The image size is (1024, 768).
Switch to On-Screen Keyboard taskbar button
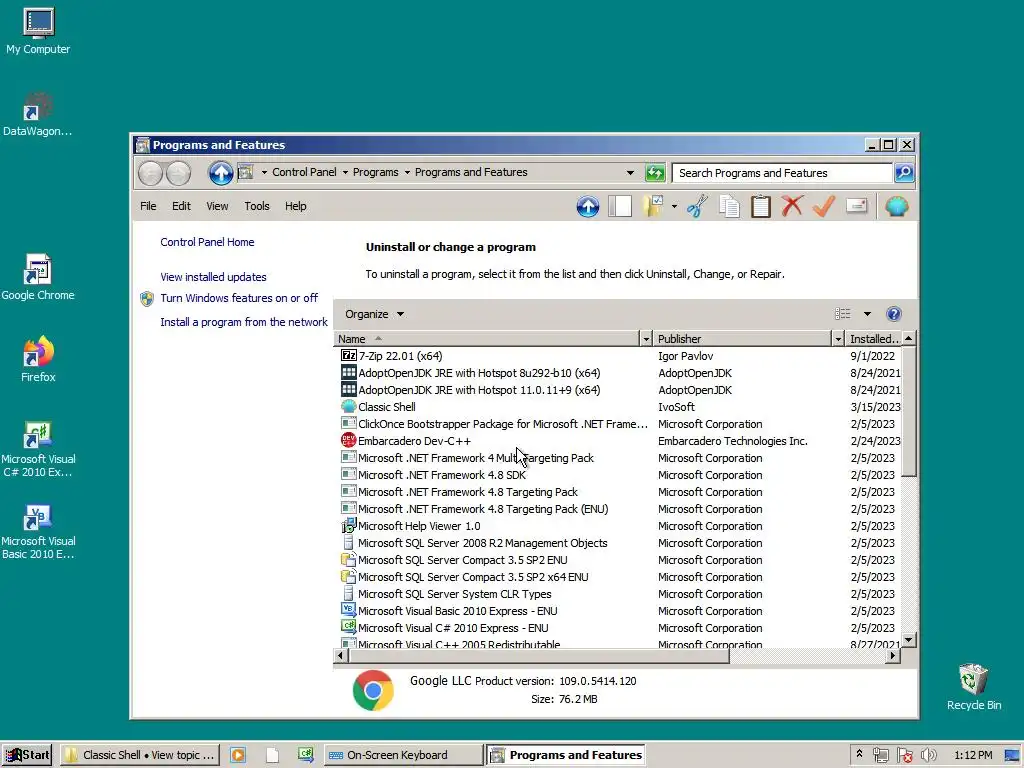coord(404,755)
